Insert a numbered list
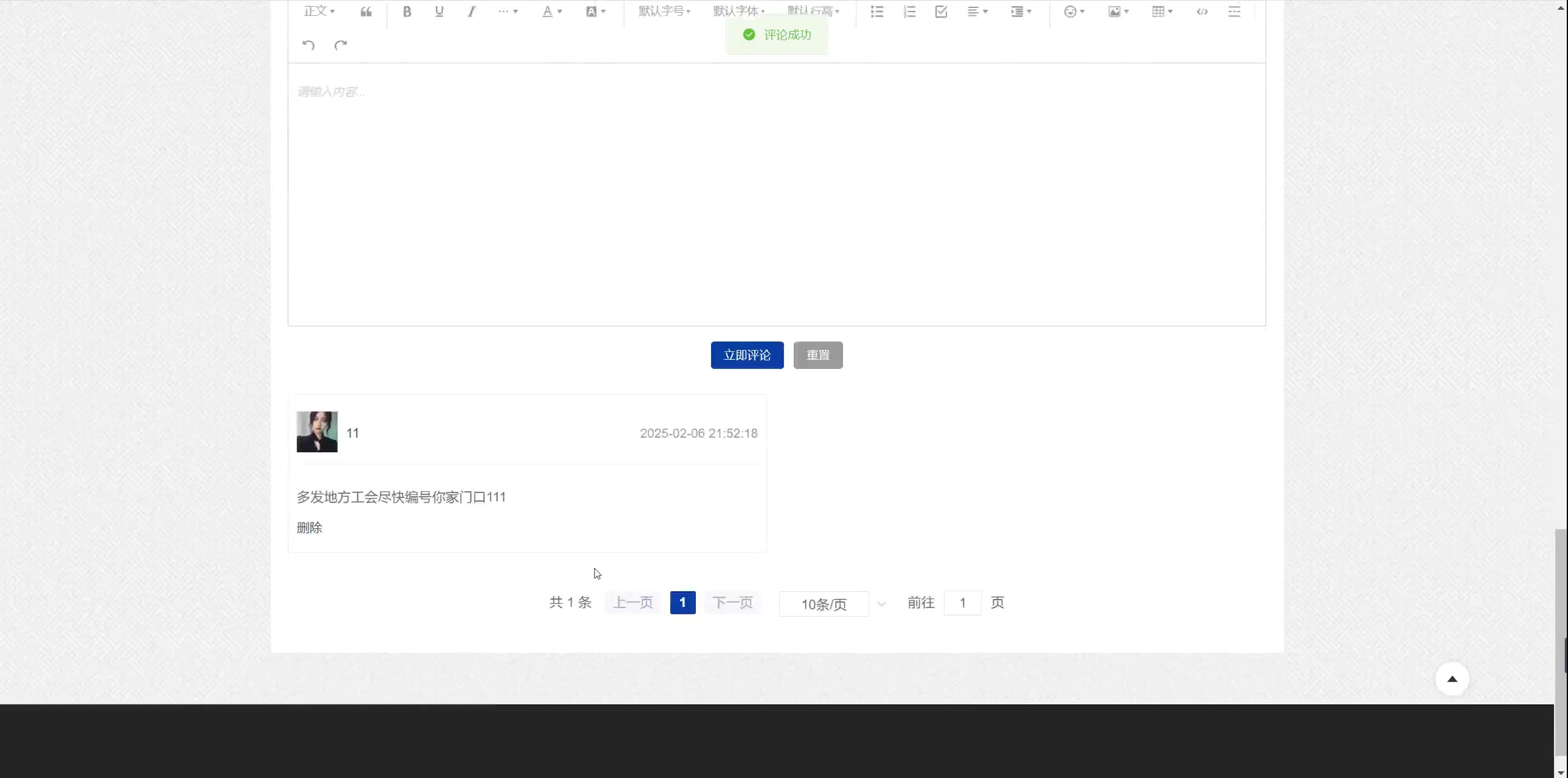This screenshot has width=1568, height=778. (x=909, y=12)
